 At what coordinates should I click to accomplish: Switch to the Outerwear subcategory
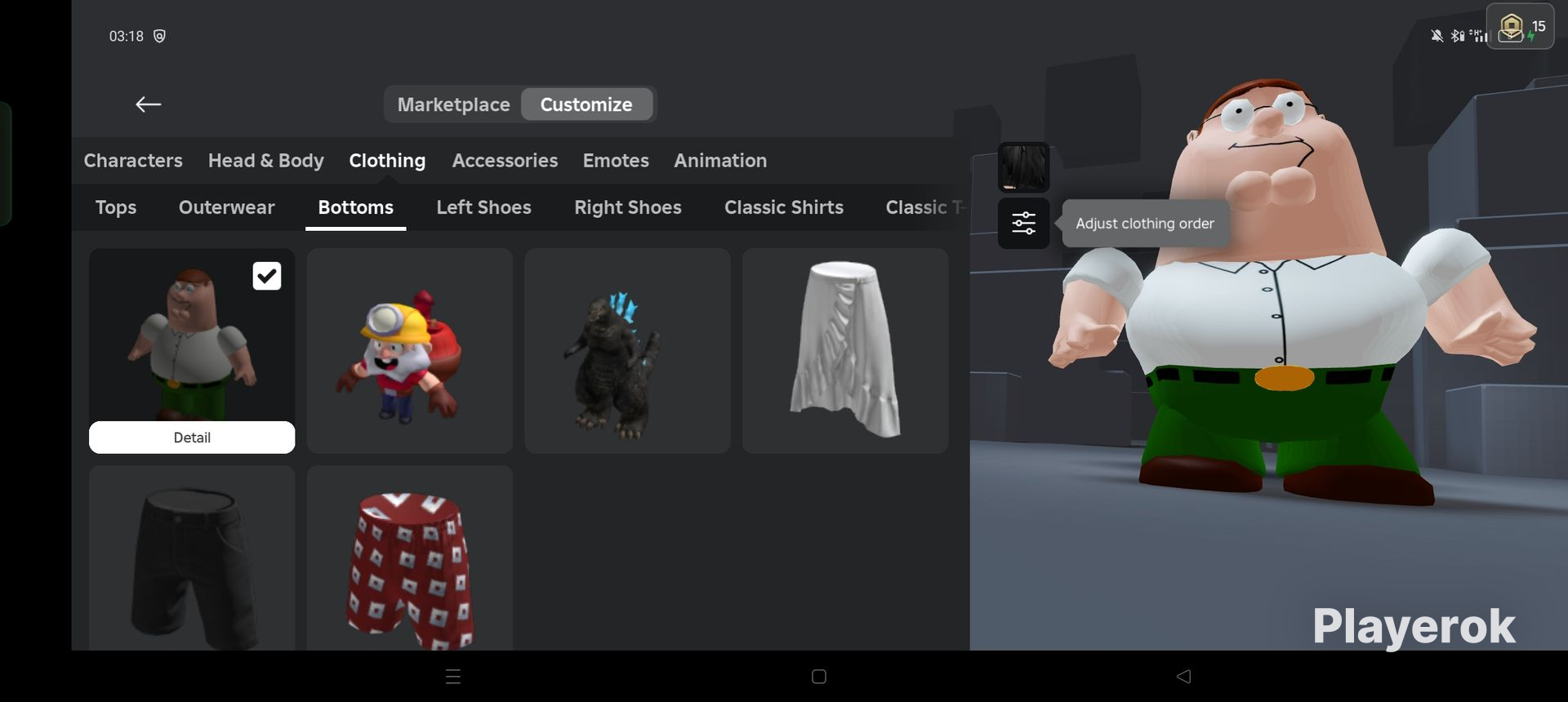point(226,207)
